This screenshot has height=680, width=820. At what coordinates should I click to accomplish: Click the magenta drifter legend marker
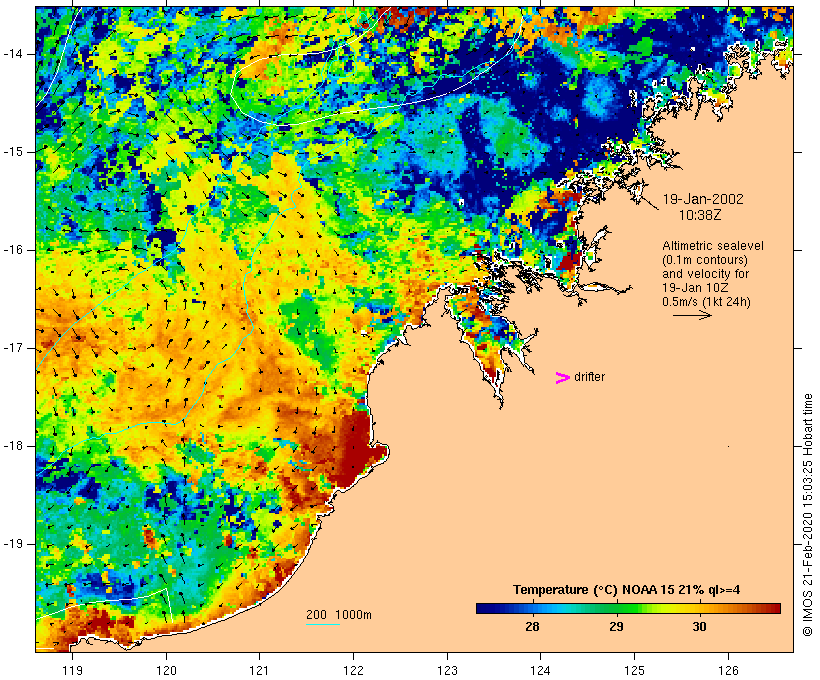pos(563,378)
